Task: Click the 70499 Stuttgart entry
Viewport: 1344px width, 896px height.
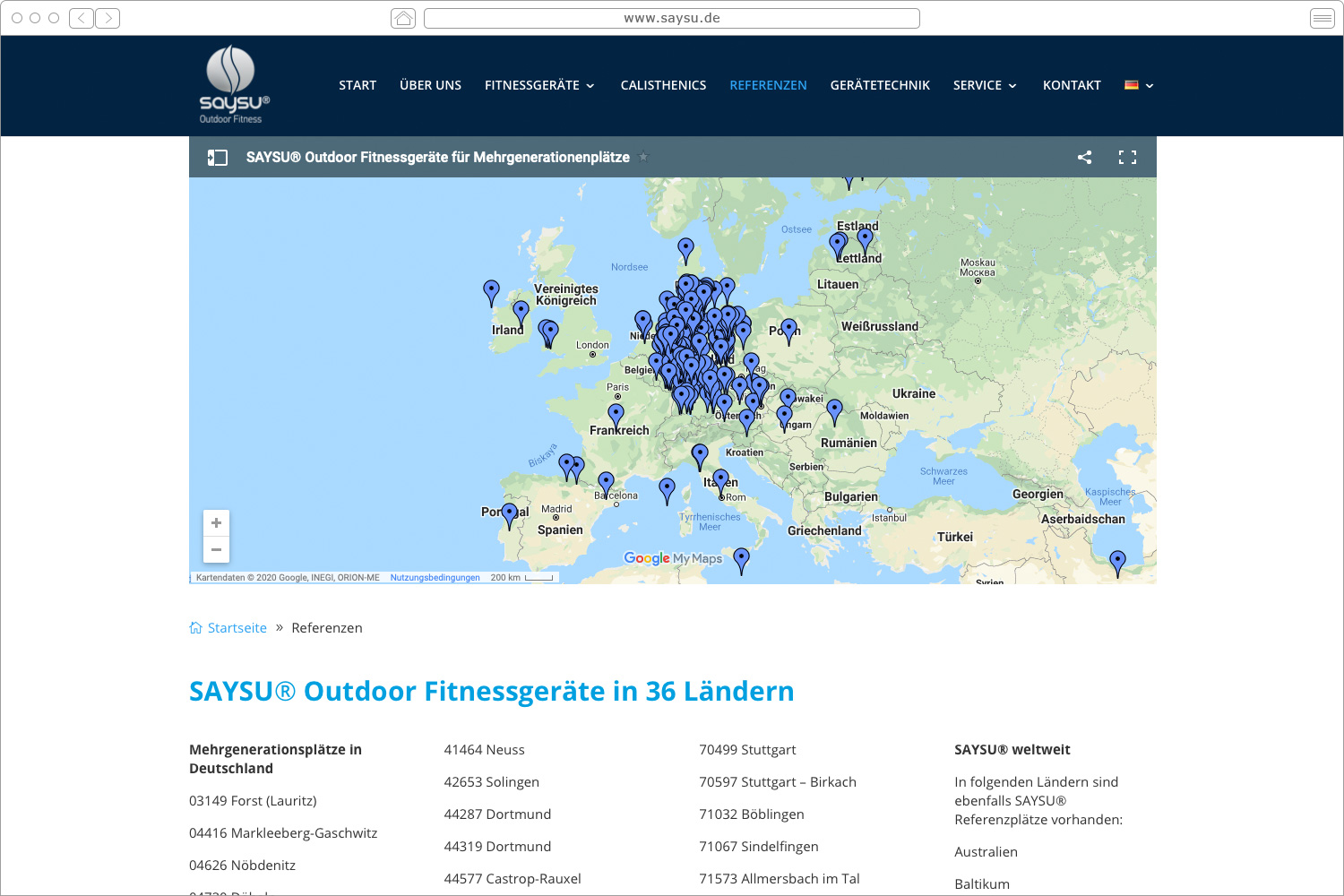Action: (x=747, y=750)
